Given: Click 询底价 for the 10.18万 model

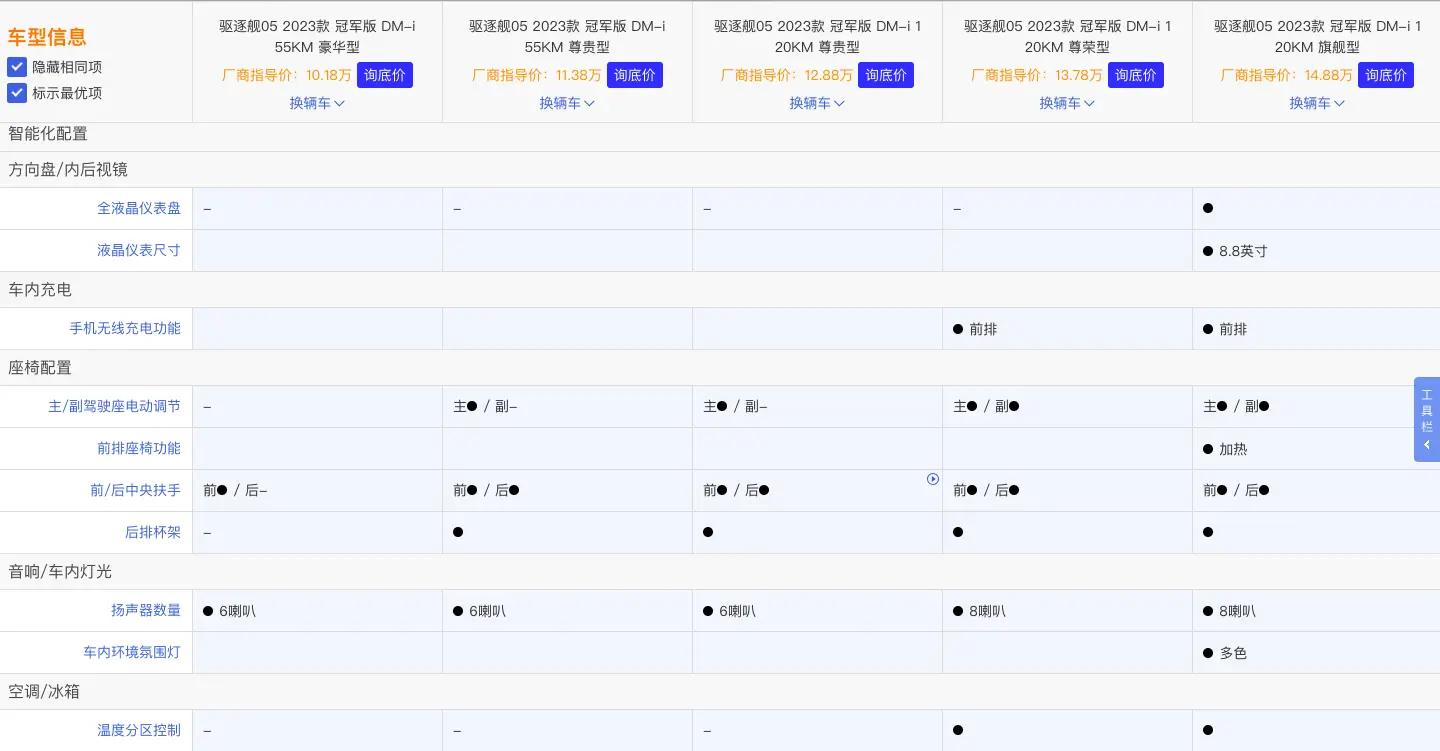Looking at the screenshot, I should click(x=384, y=75).
